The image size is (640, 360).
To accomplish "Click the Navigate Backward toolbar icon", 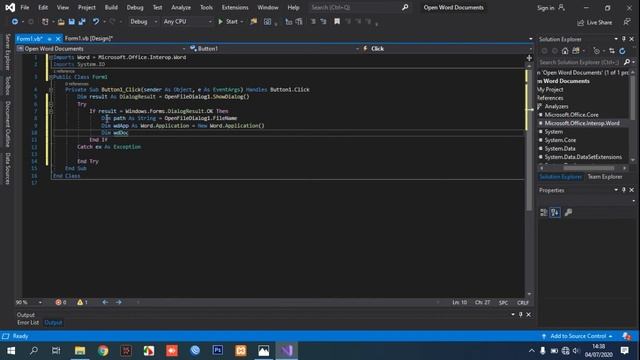I will pyautogui.click(x=15, y=22).
